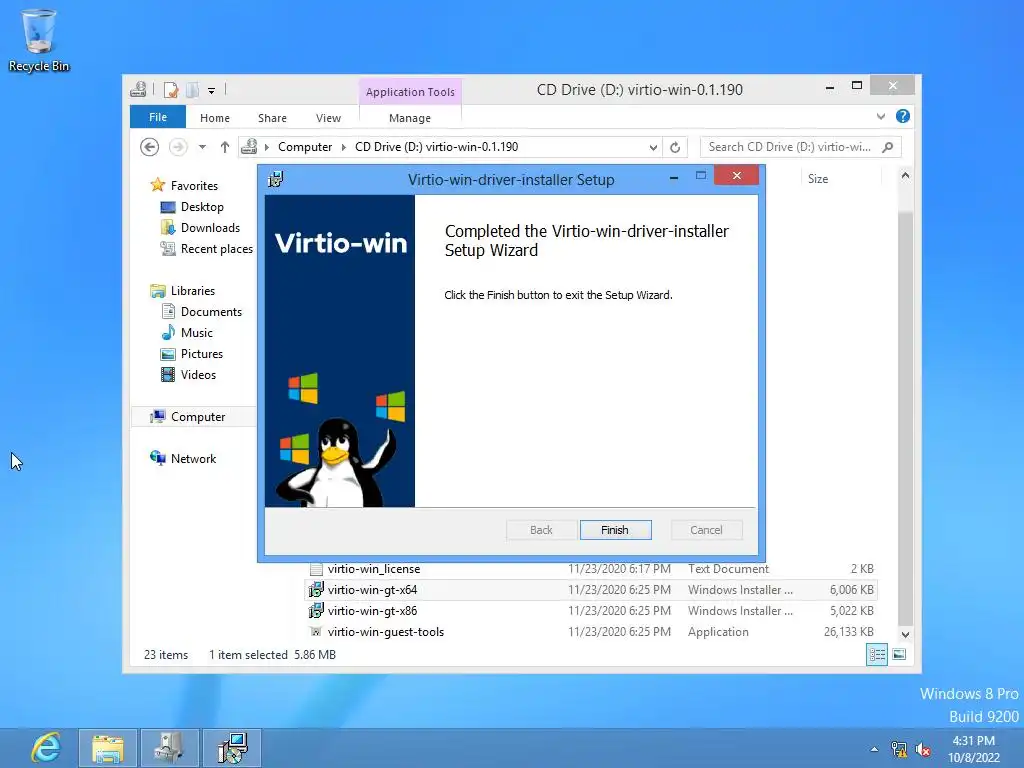The height and width of the screenshot is (768, 1024).
Task: Expand the address bar history dropdown
Action: coord(652,148)
